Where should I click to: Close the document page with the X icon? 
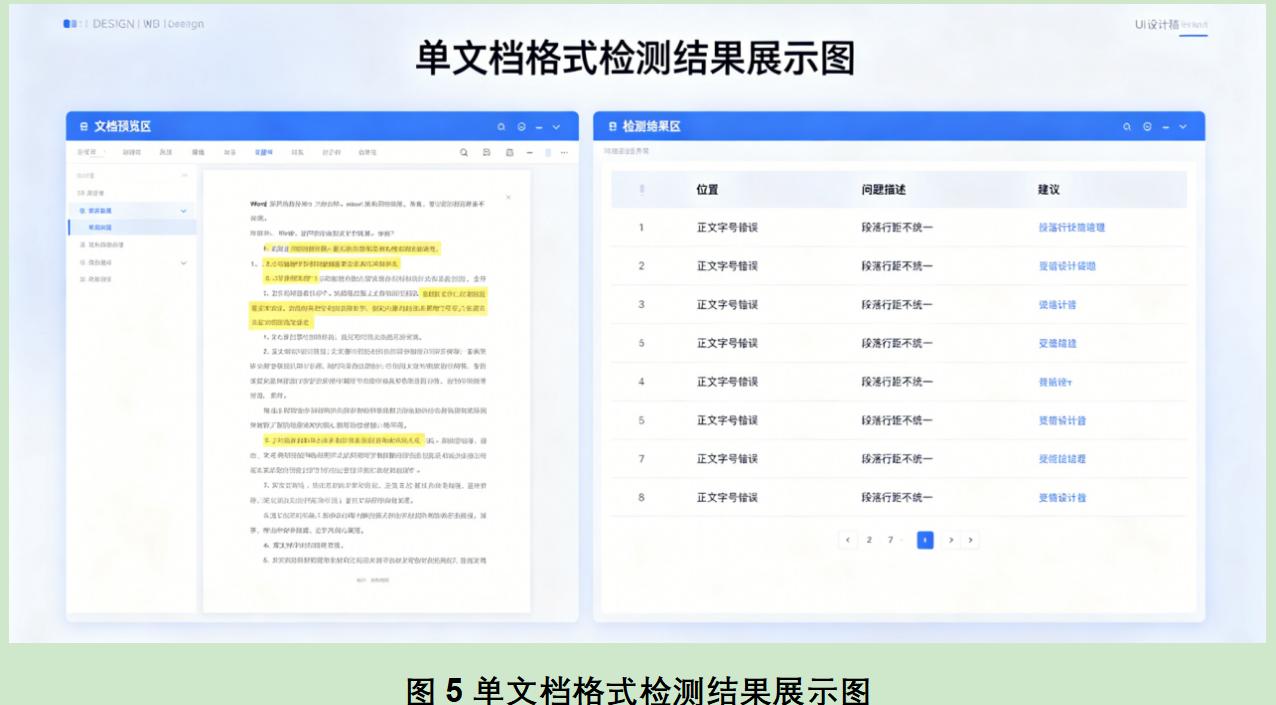(x=508, y=197)
